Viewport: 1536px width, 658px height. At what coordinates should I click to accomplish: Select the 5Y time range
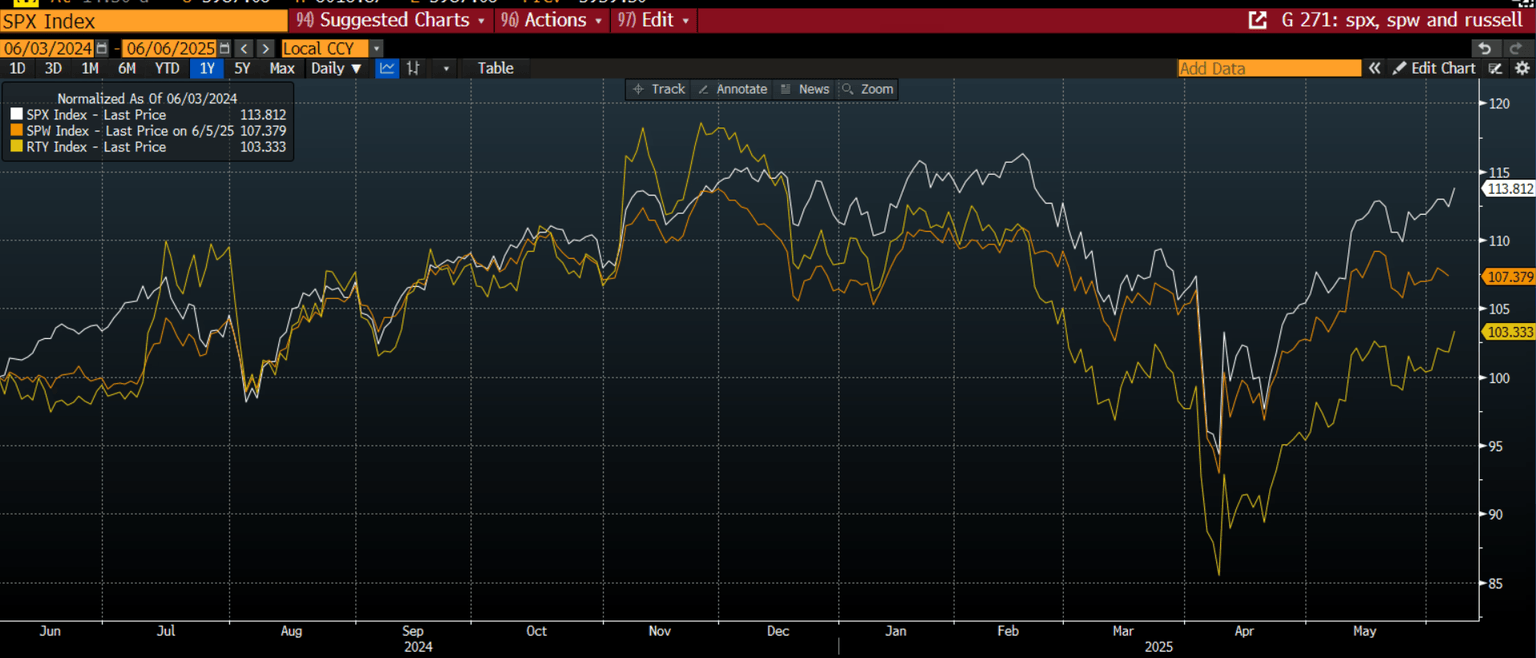[x=242, y=68]
